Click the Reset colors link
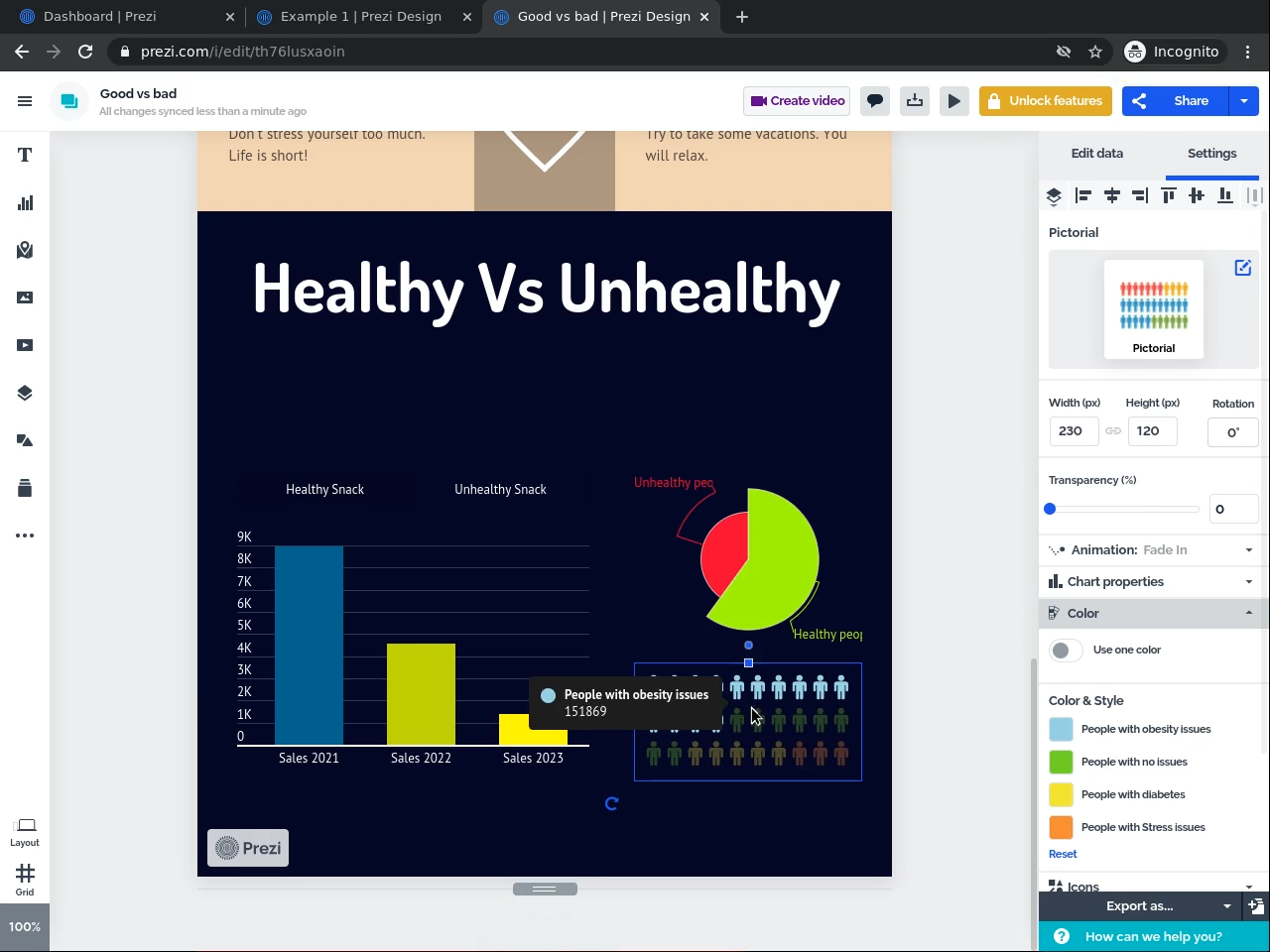The height and width of the screenshot is (952, 1270). 1063,854
